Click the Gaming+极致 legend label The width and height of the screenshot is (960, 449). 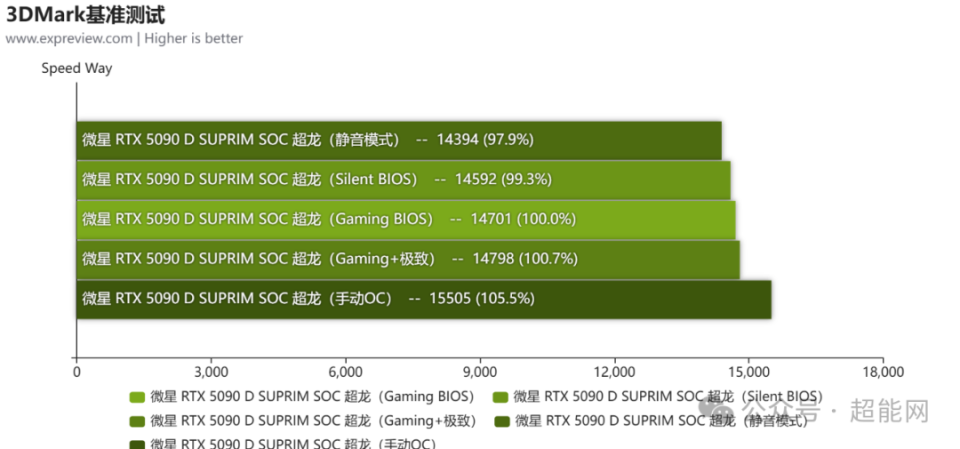313,421
